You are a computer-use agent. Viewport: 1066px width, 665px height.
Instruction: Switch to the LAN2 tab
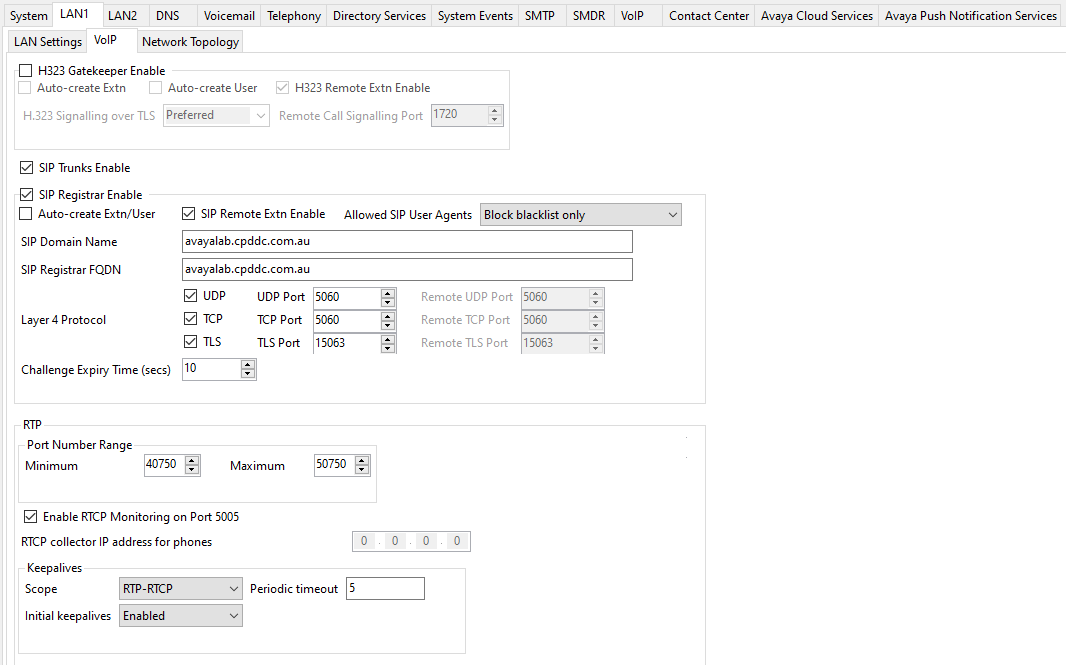122,16
